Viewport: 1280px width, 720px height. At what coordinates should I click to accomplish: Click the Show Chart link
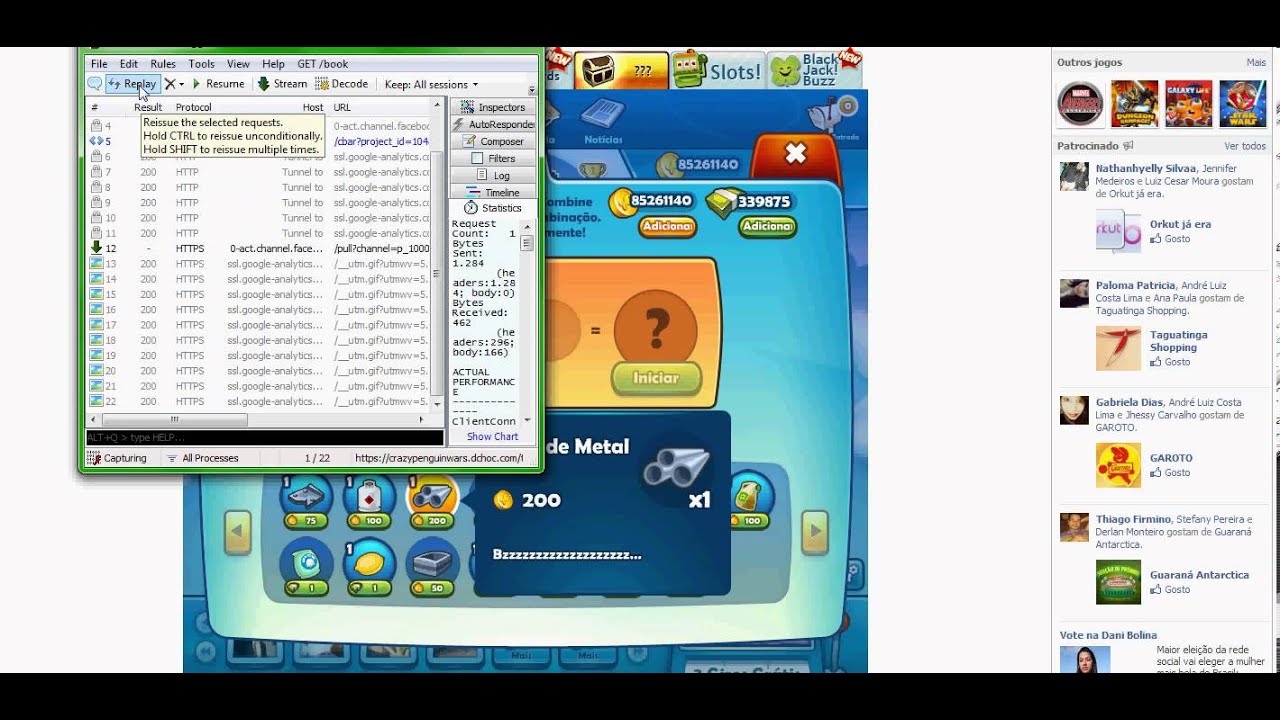coord(492,437)
